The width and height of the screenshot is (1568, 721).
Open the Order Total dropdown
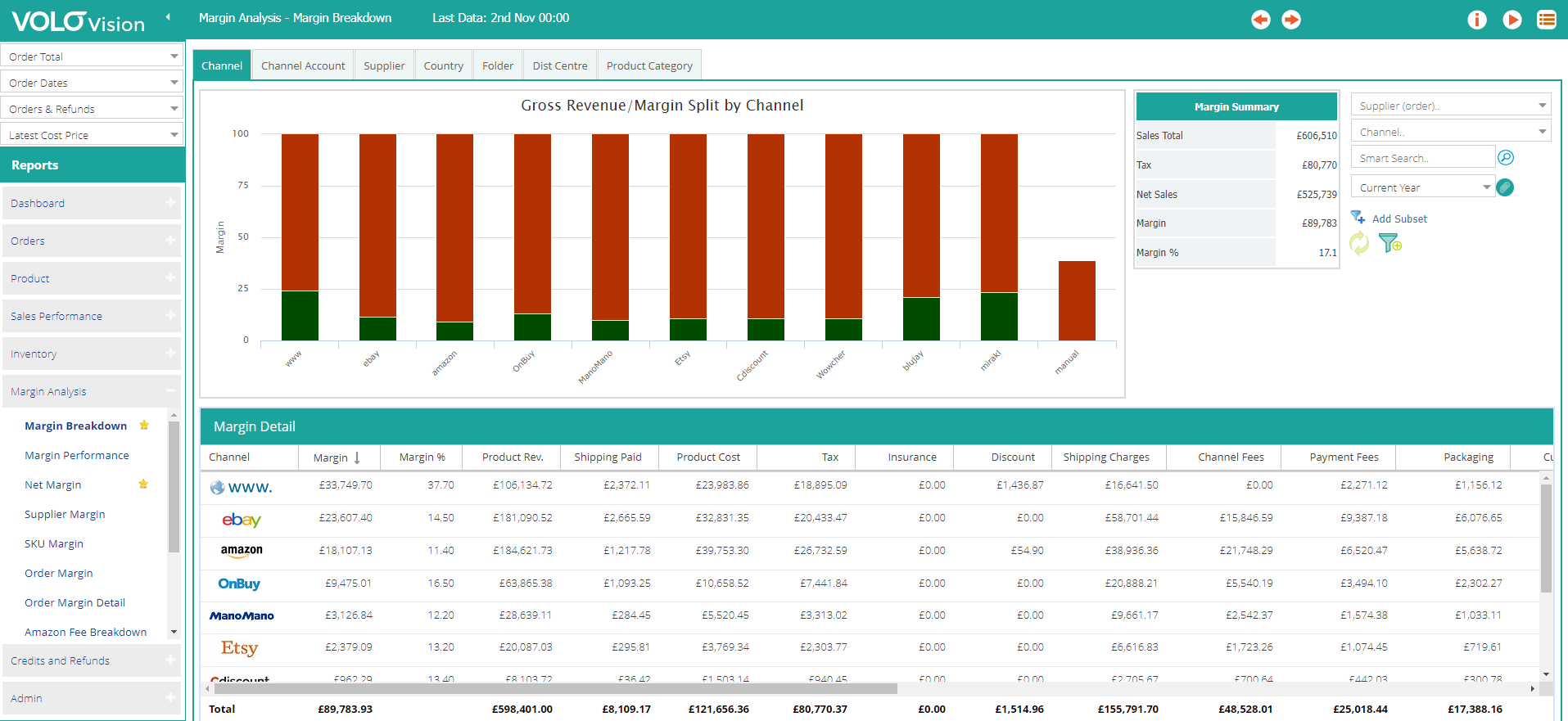92,56
